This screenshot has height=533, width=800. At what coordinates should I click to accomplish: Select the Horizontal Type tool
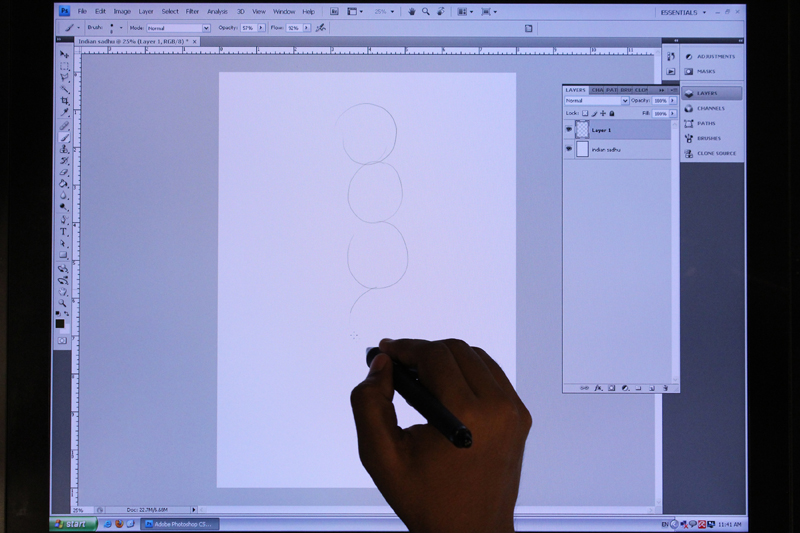pos(64,231)
